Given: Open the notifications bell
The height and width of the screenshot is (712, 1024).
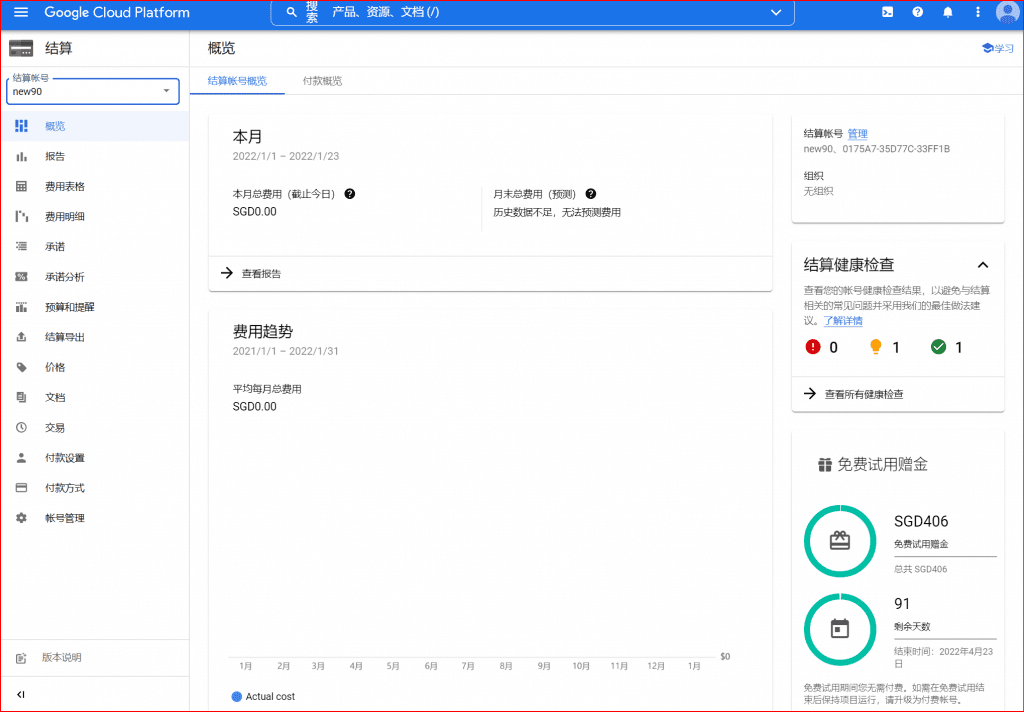Looking at the screenshot, I should tap(947, 13).
